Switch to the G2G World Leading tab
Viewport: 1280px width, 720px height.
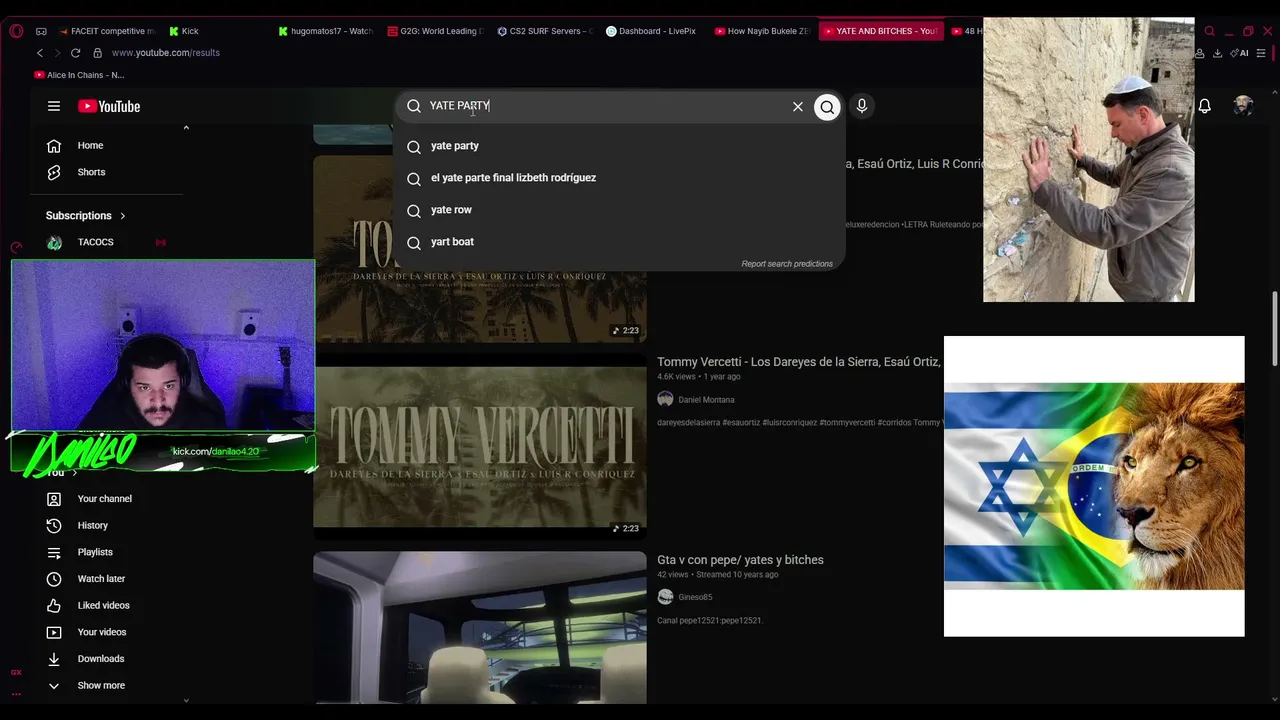[x=435, y=31]
